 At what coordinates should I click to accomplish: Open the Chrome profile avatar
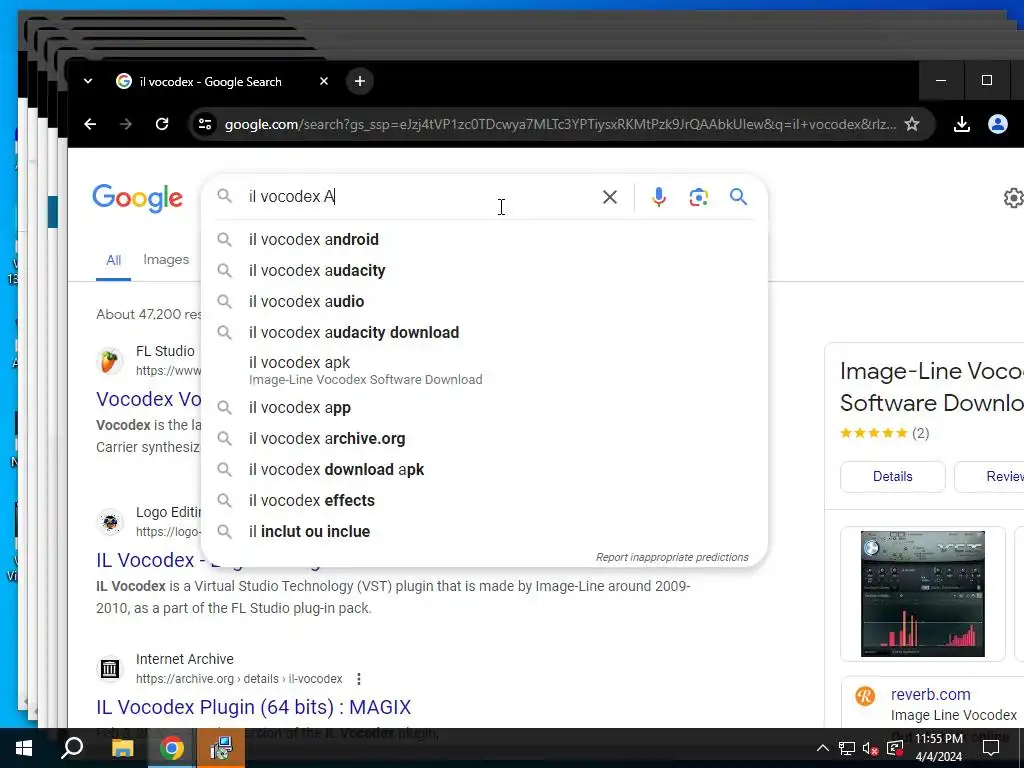point(997,124)
